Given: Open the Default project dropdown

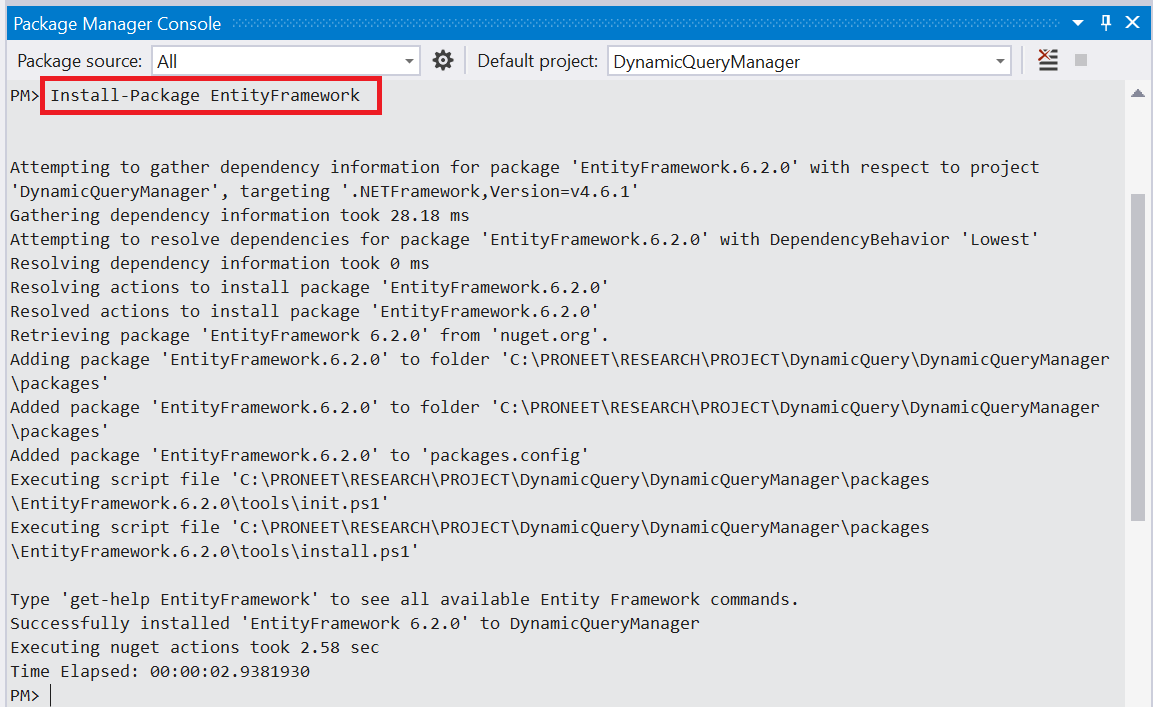Looking at the screenshot, I should 809,61.
